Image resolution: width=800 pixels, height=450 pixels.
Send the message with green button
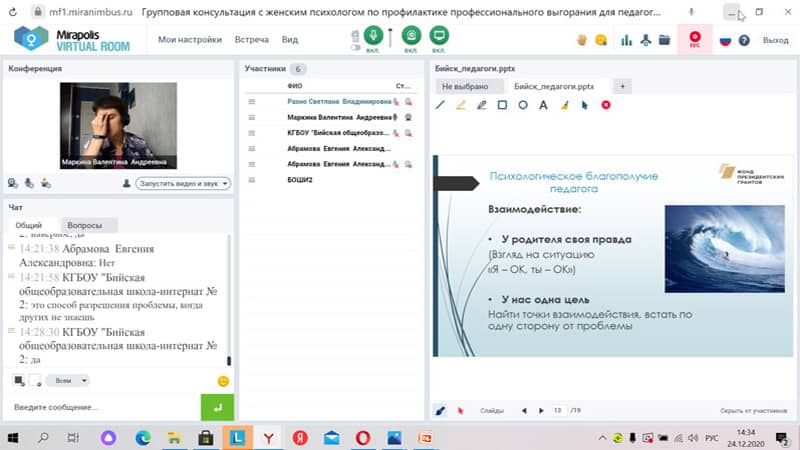[217, 407]
